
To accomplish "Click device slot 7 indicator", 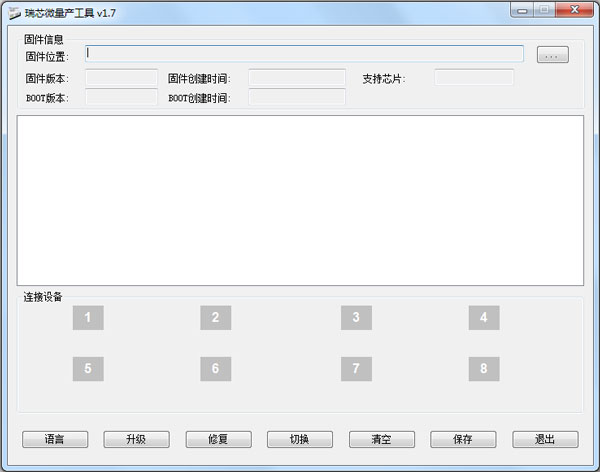I will [x=356, y=369].
